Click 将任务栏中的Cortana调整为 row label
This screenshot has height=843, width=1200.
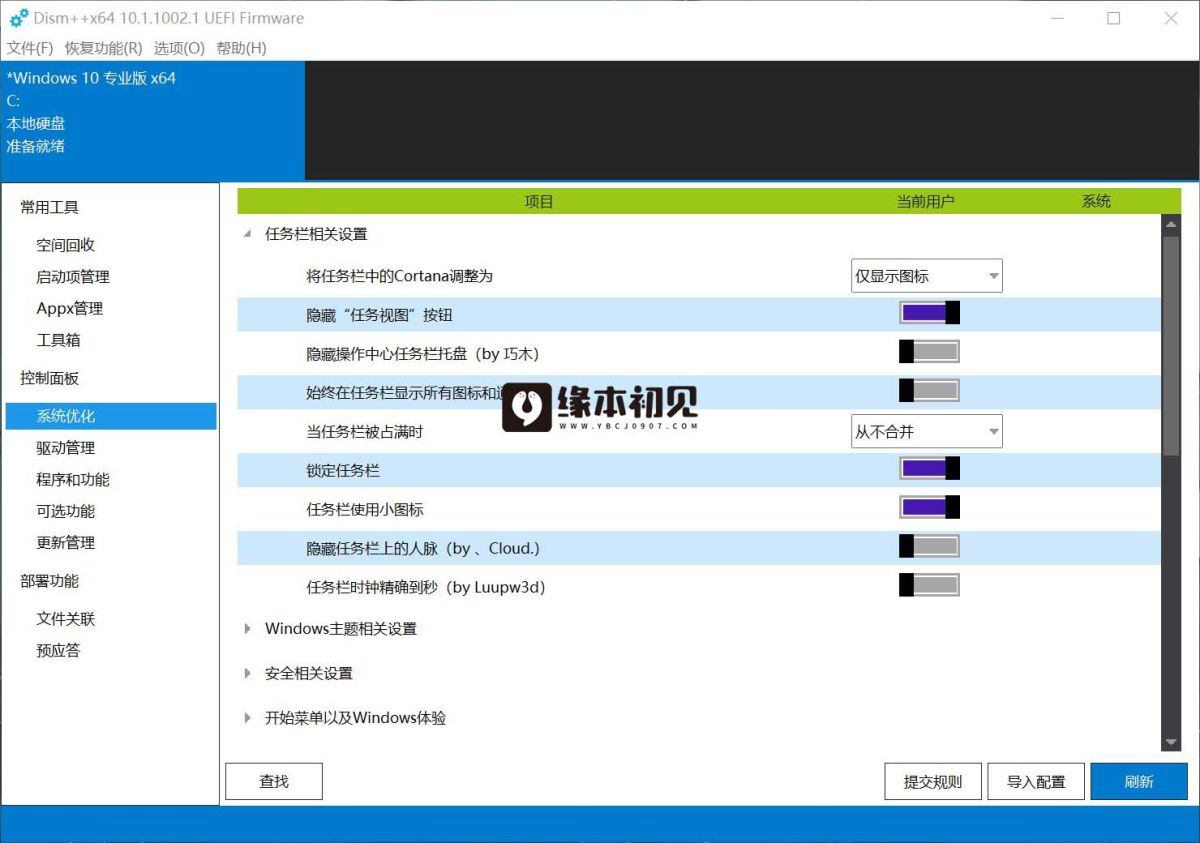pos(399,276)
